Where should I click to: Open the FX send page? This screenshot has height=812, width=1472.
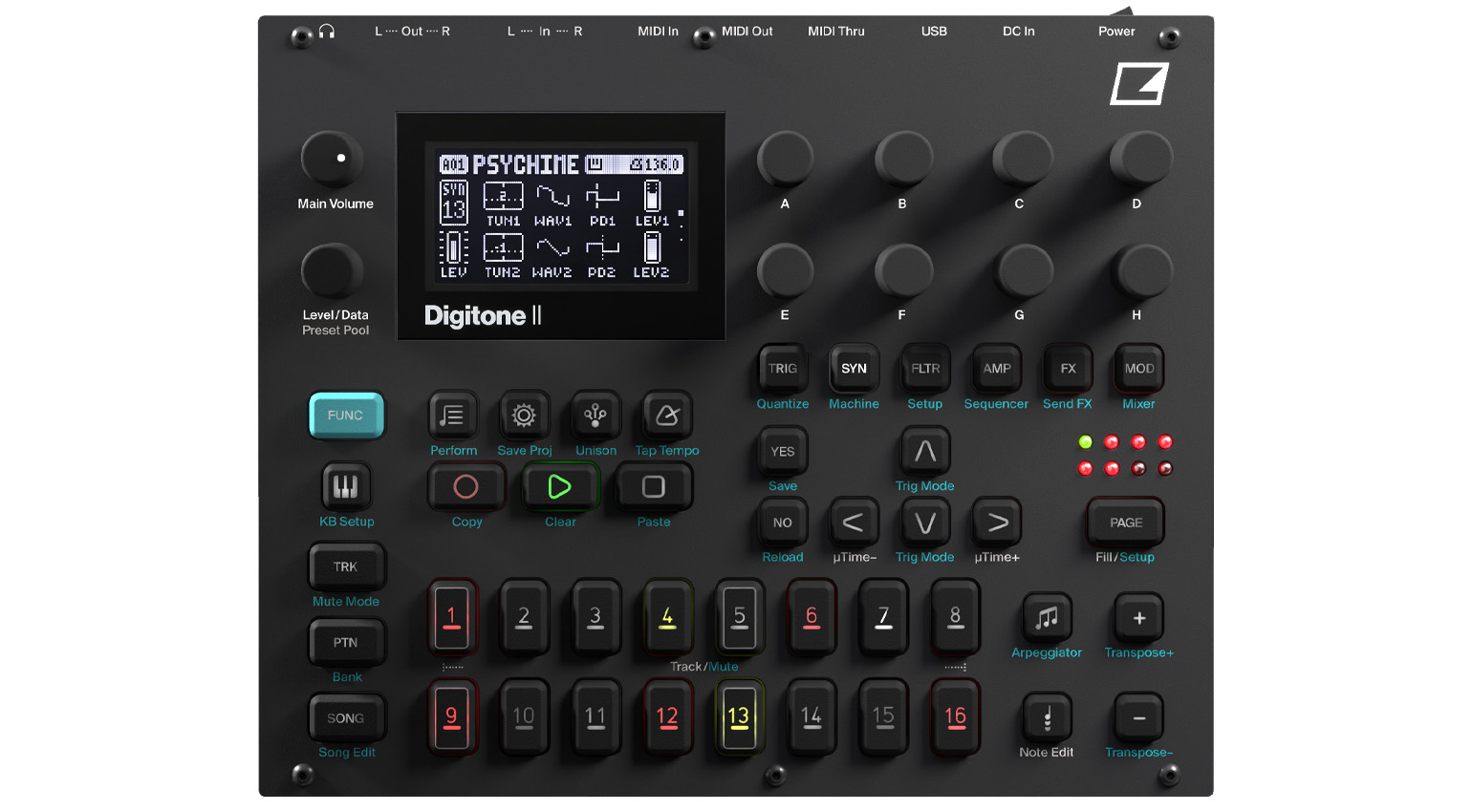click(1066, 368)
